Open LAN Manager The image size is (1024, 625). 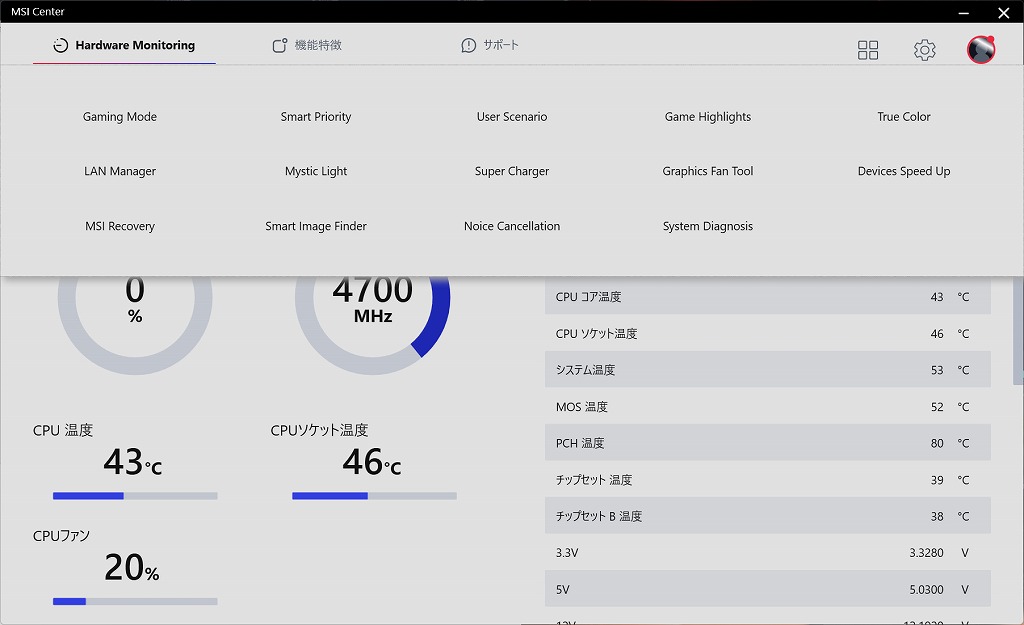pos(120,171)
